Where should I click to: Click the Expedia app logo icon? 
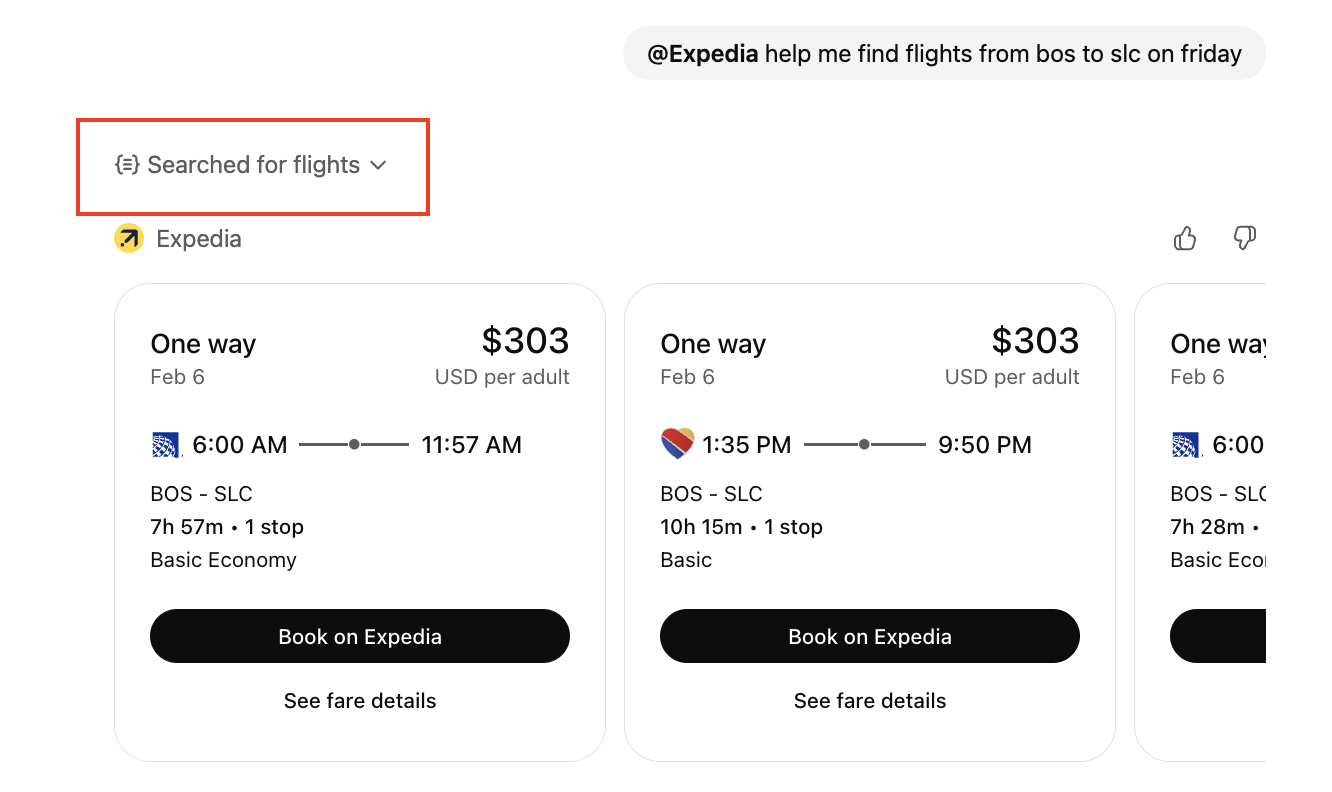point(128,238)
